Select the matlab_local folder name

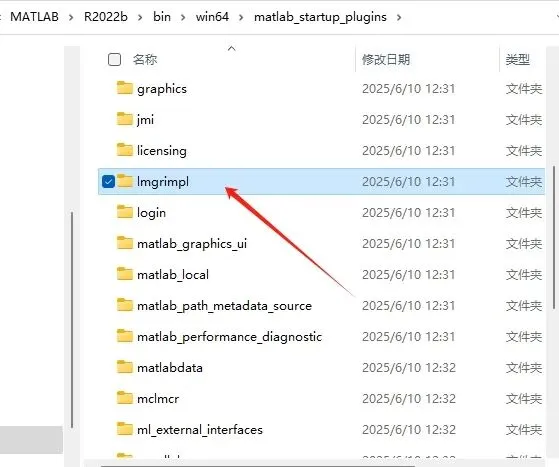[173, 274]
